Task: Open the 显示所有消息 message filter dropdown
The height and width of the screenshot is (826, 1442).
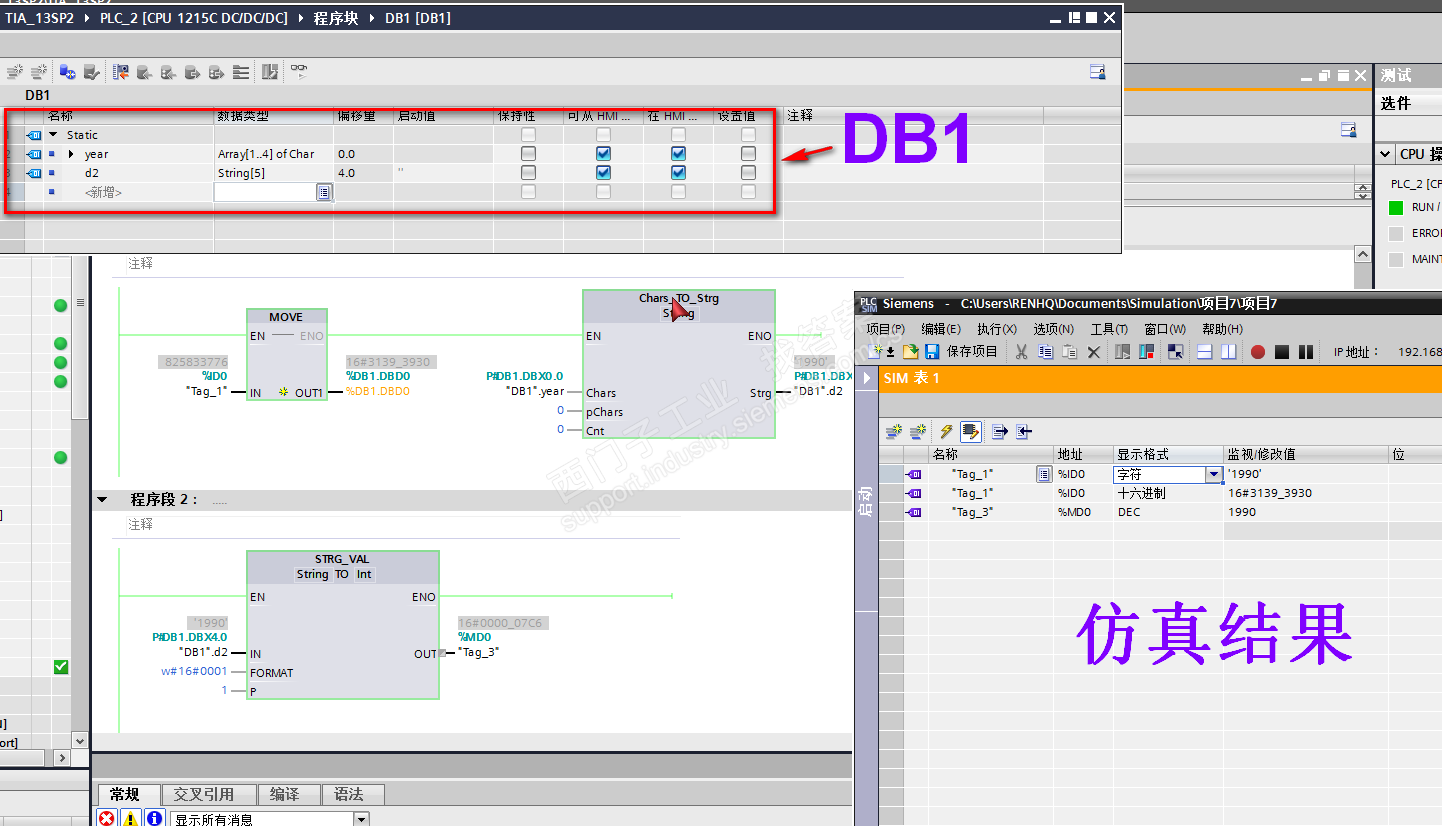Action: click(361, 819)
